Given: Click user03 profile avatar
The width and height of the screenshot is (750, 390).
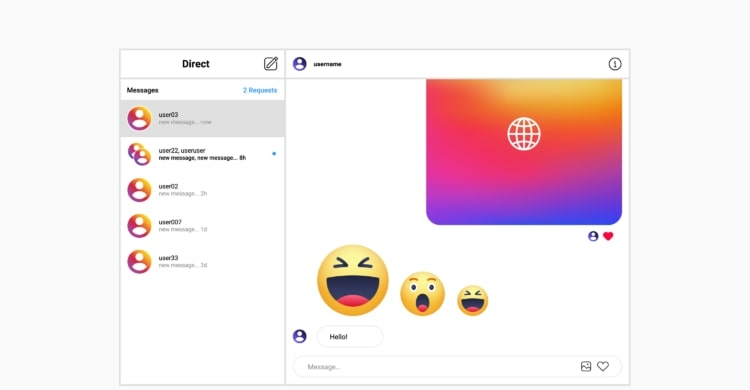Looking at the screenshot, I should click(139, 118).
